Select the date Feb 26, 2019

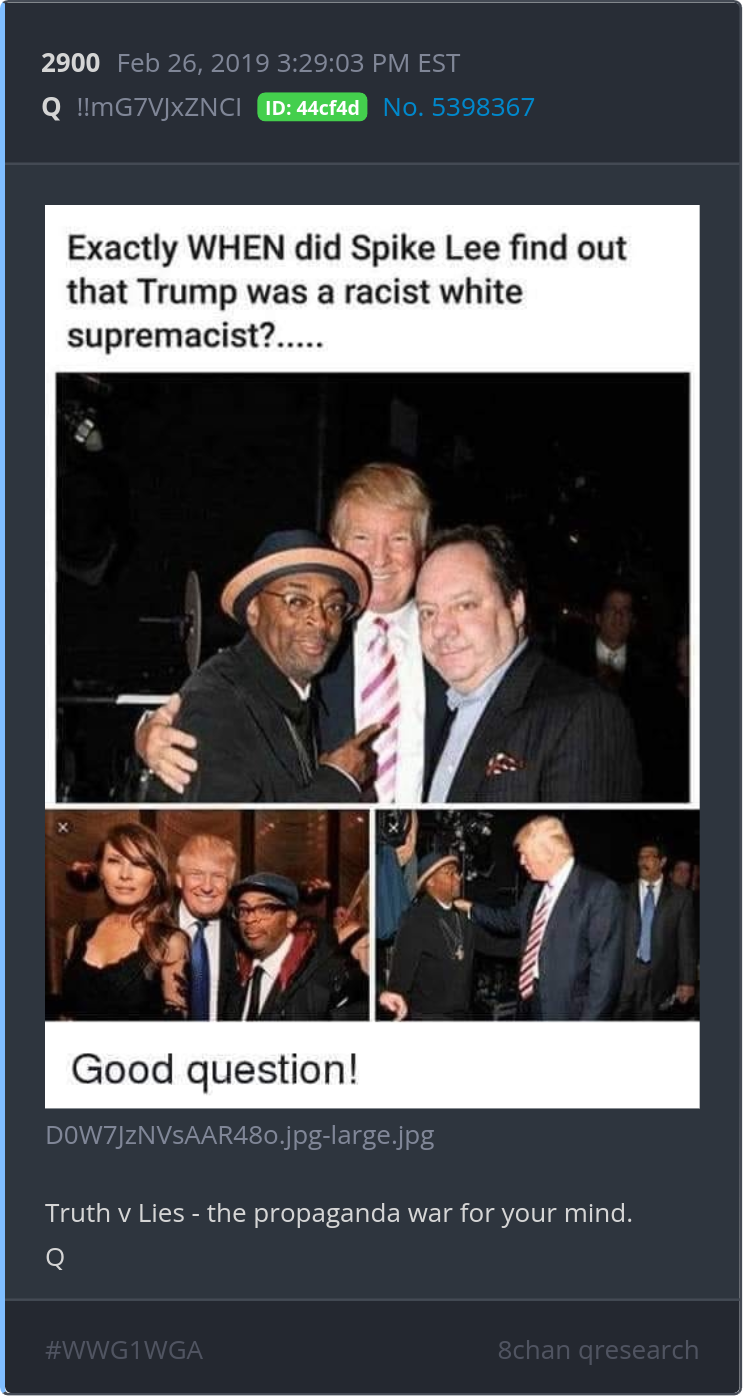pyautogui.click(x=192, y=63)
